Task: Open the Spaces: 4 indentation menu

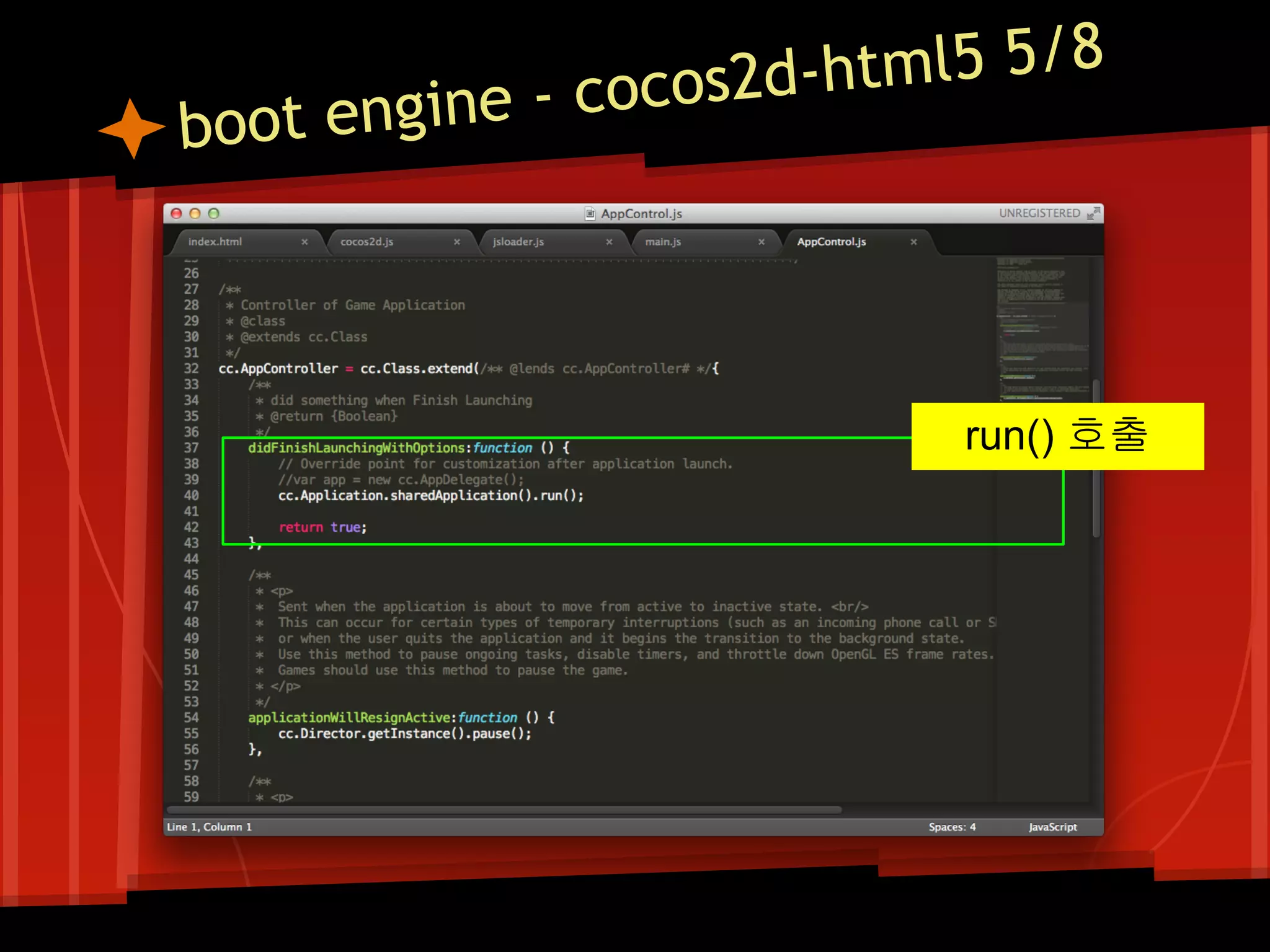Action: (952, 827)
